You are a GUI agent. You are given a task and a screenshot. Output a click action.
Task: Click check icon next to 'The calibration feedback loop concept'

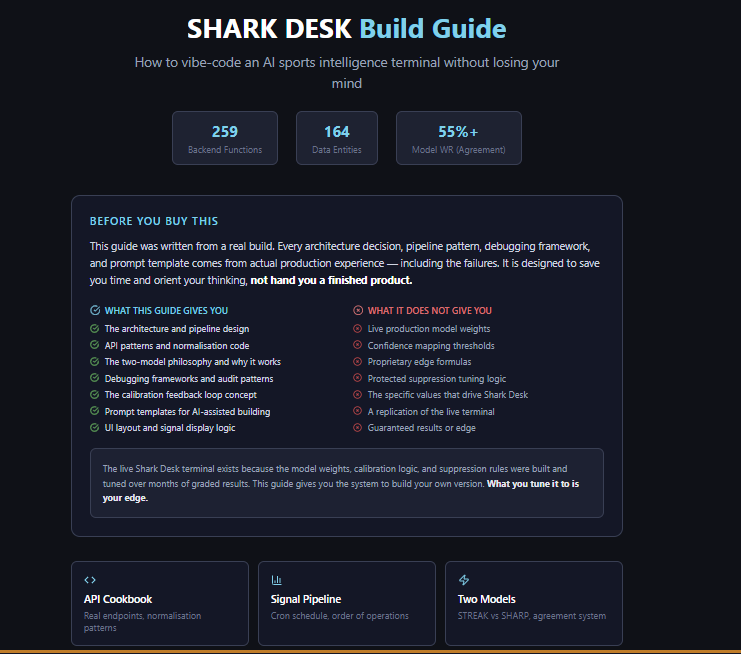tap(95, 395)
